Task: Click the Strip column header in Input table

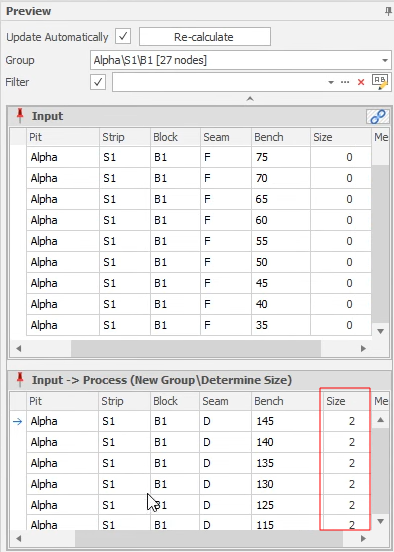Action: [x=125, y=137]
